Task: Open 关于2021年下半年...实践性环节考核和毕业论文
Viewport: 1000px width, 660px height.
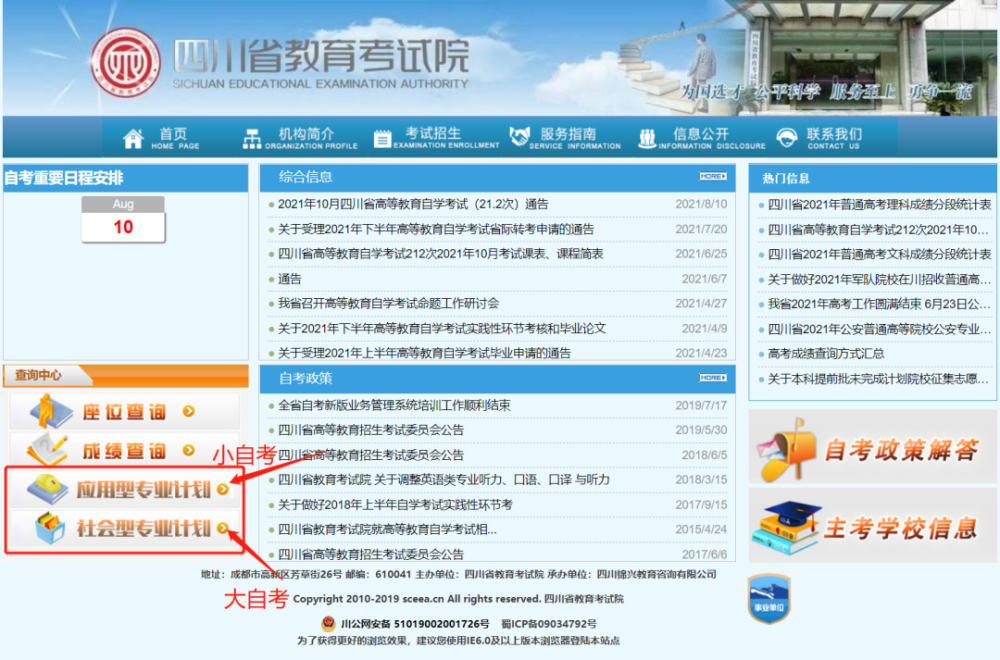Action: pos(441,328)
